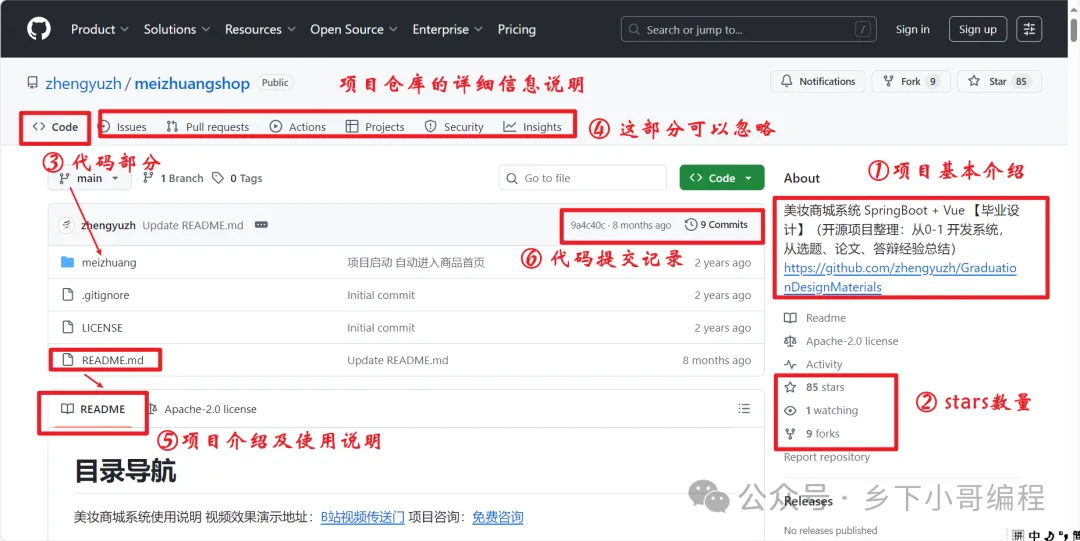Image resolution: width=1080 pixels, height=541 pixels.
Task: Open the Product menu
Action: click(100, 29)
